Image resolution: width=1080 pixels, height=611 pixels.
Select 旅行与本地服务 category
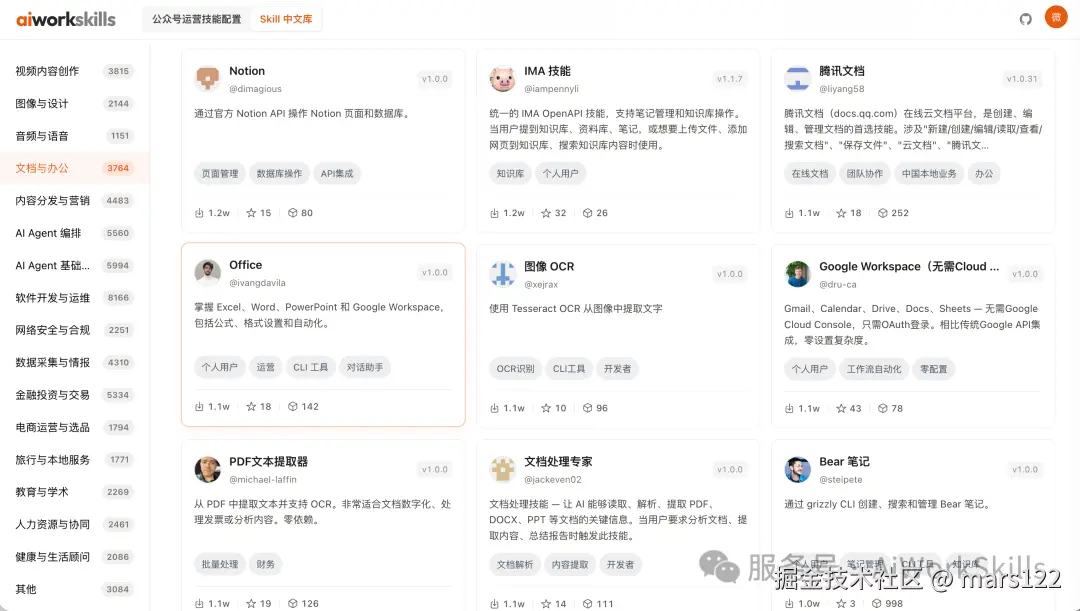tap(74, 459)
